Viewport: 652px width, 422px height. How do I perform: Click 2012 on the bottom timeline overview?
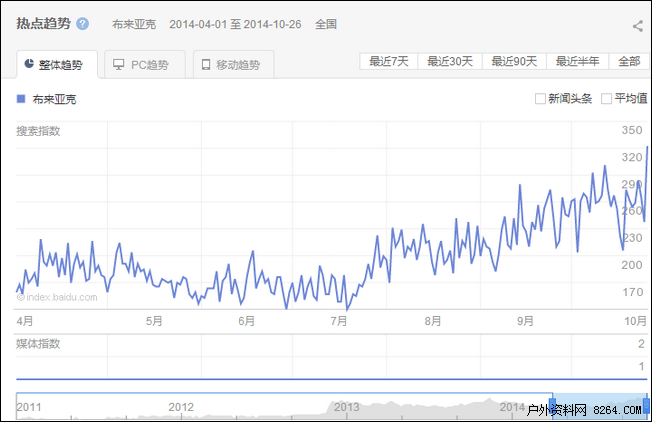pyautogui.click(x=181, y=407)
